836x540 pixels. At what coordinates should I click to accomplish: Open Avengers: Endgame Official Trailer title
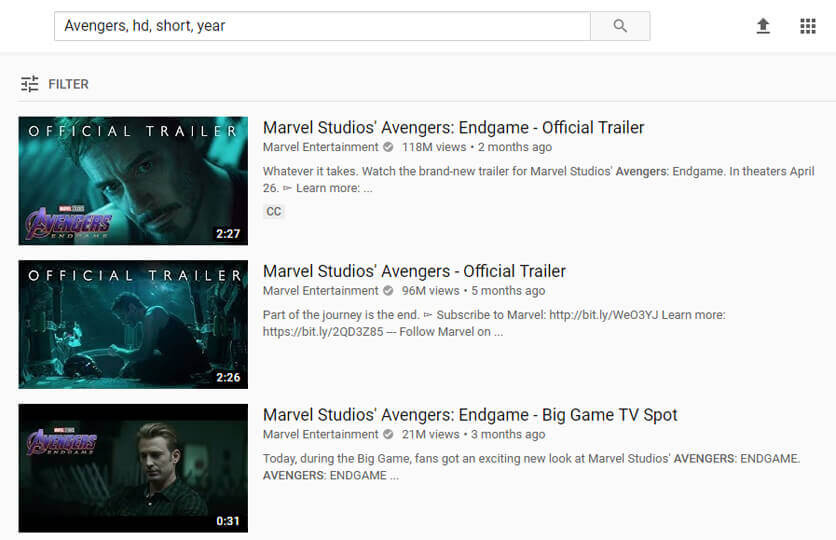453,128
